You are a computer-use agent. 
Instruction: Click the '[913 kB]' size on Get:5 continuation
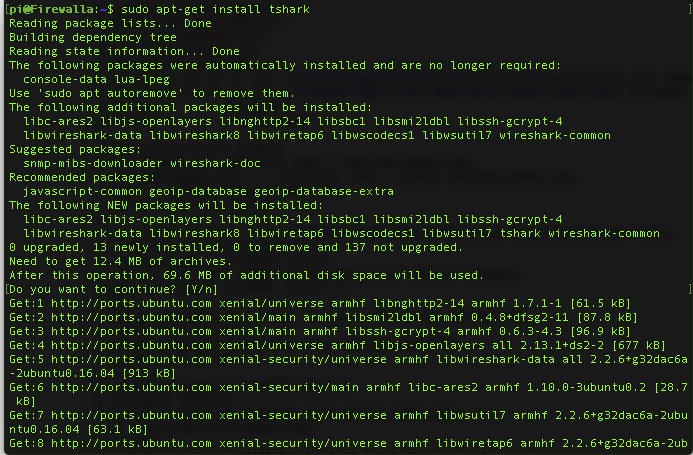pos(149,373)
